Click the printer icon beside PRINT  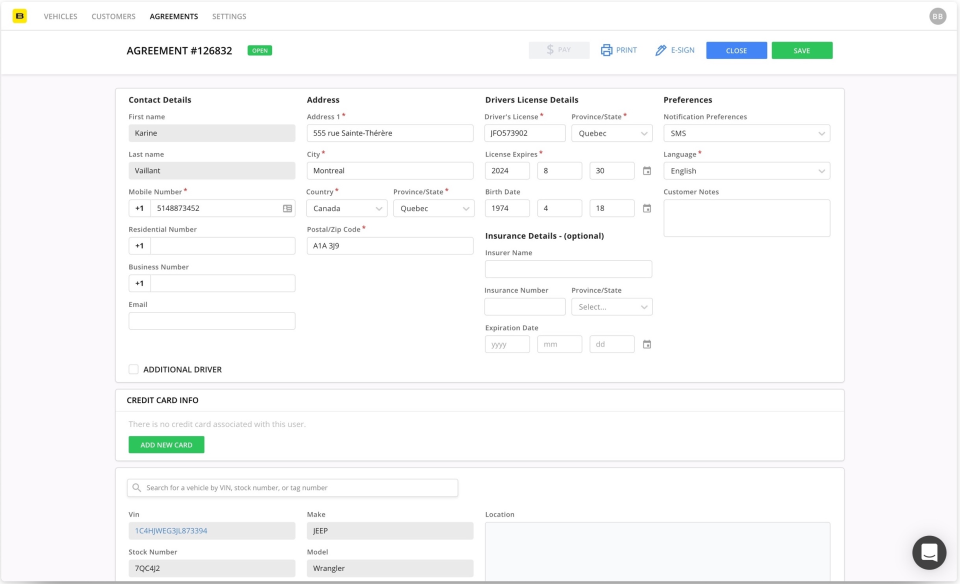point(606,50)
